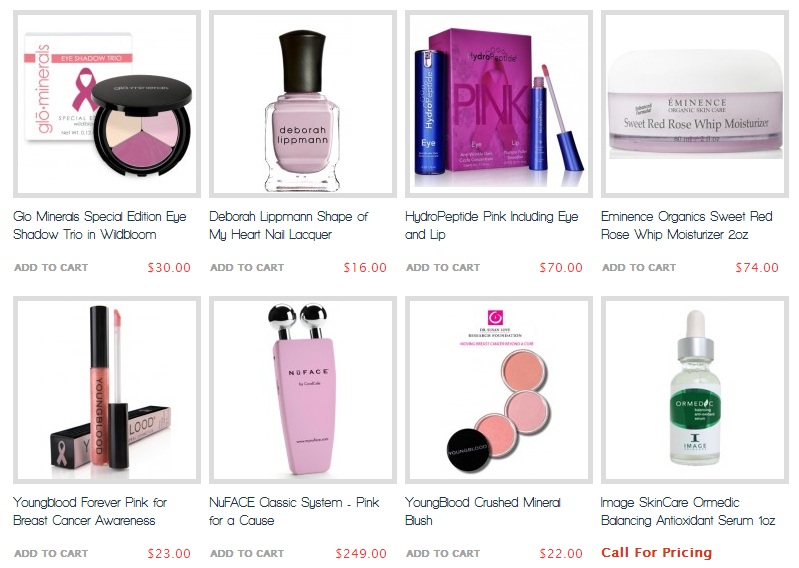Open the NuFACE Classic System title link
799x568 pixels.
[294, 511]
